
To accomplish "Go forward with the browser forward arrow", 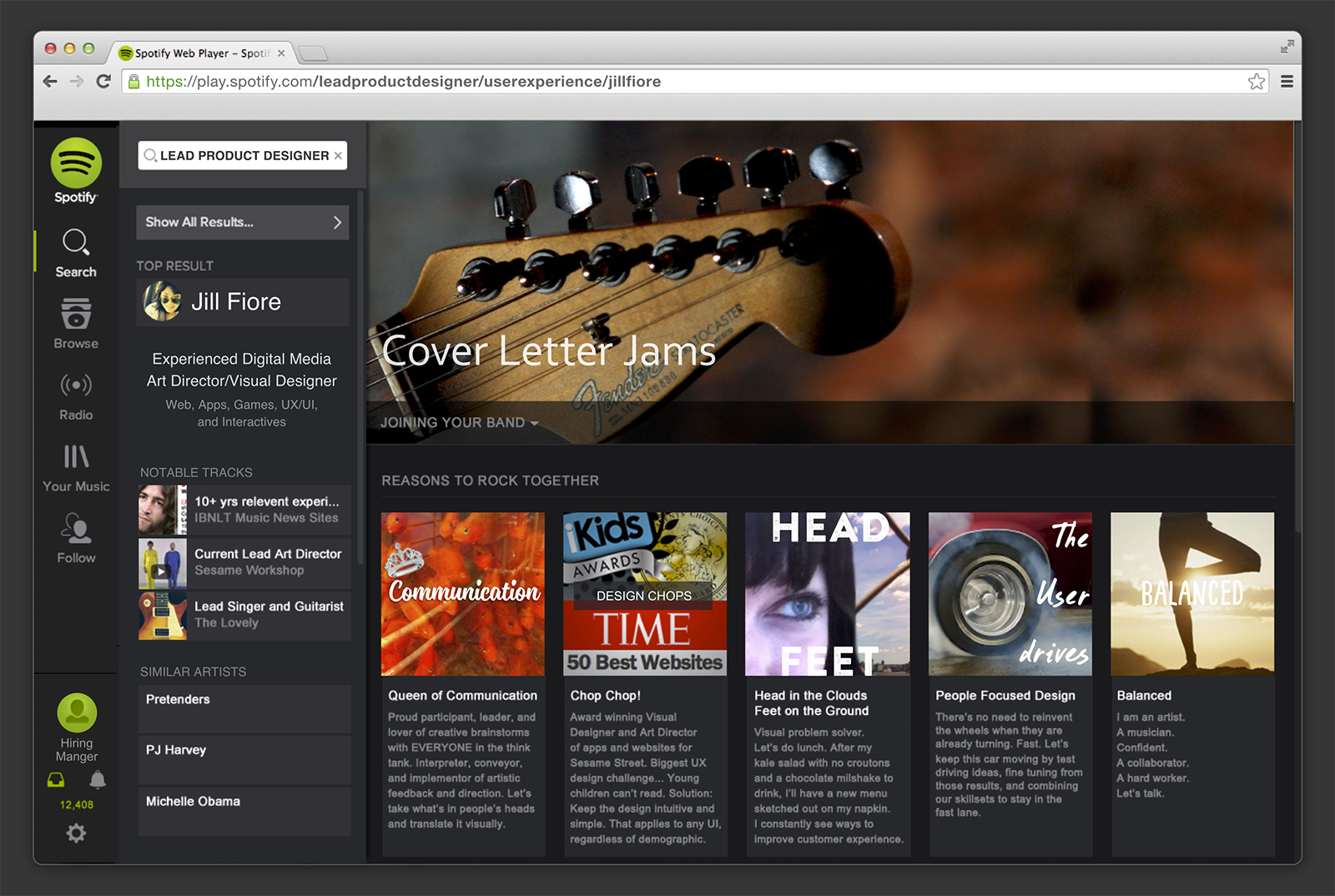I will (77, 82).
